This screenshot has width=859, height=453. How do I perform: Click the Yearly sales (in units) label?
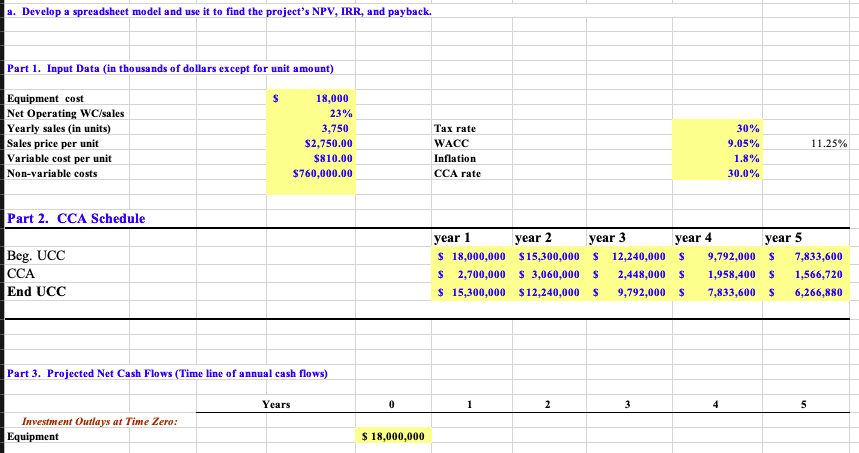coord(59,128)
